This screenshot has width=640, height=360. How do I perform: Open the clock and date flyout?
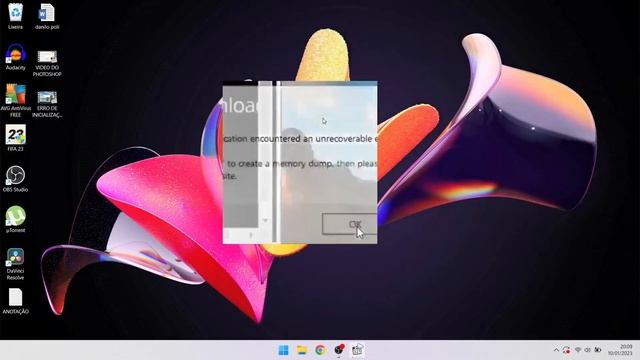[620, 350]
